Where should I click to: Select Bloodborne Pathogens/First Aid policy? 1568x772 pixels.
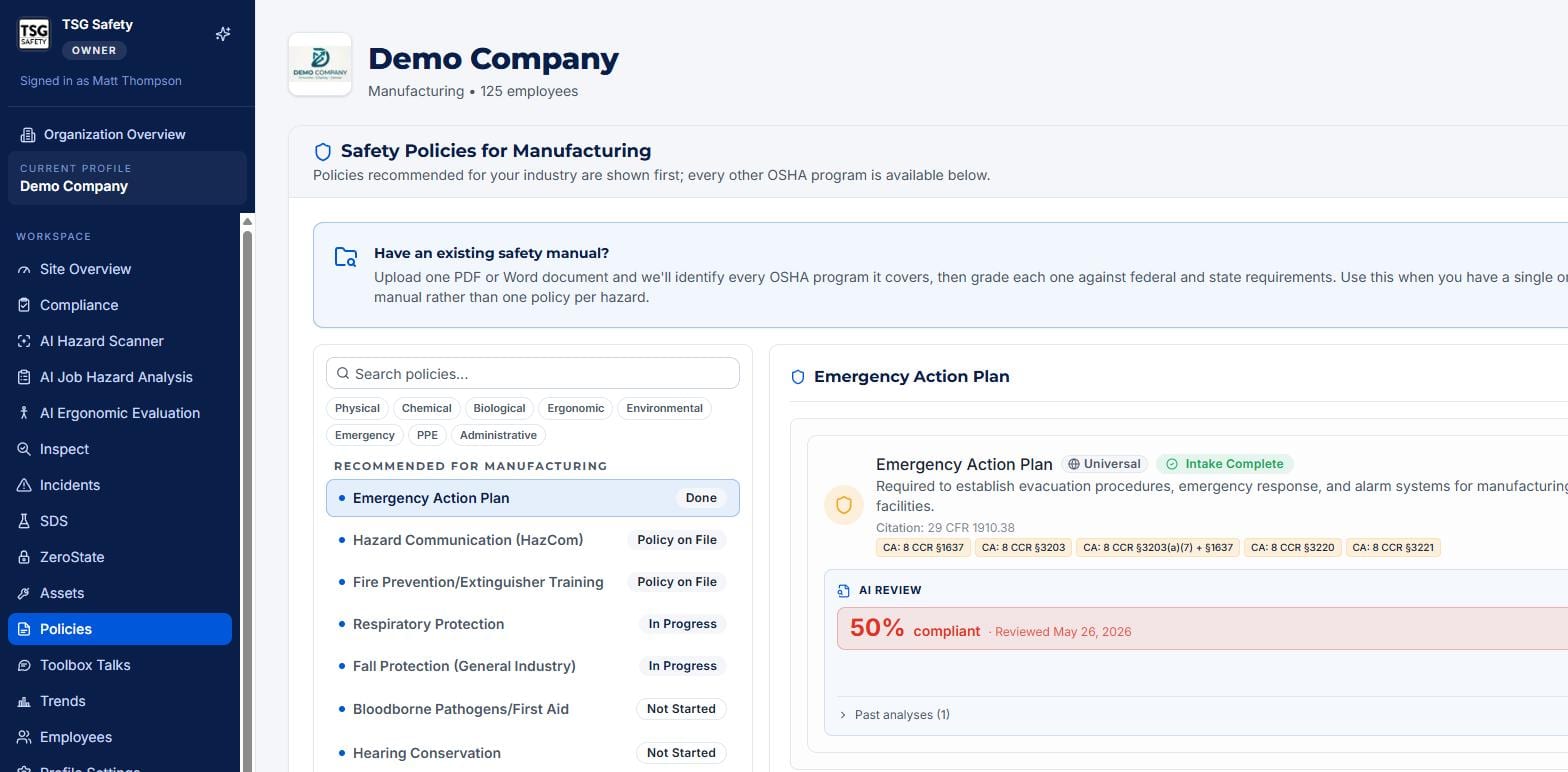coord(533,709)
